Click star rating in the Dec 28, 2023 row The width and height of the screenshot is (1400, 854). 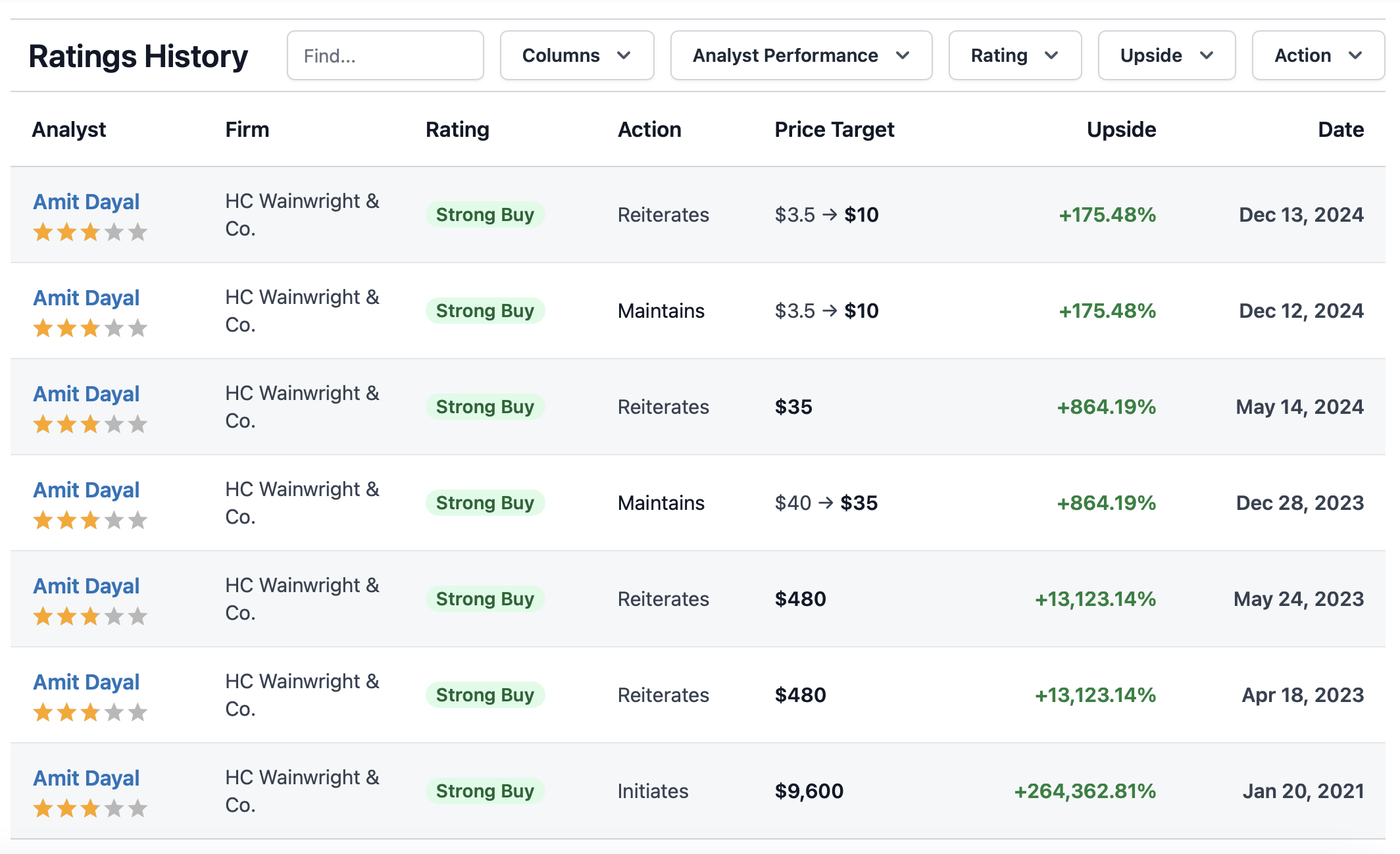pyautogui.click(x=90, y=520)
